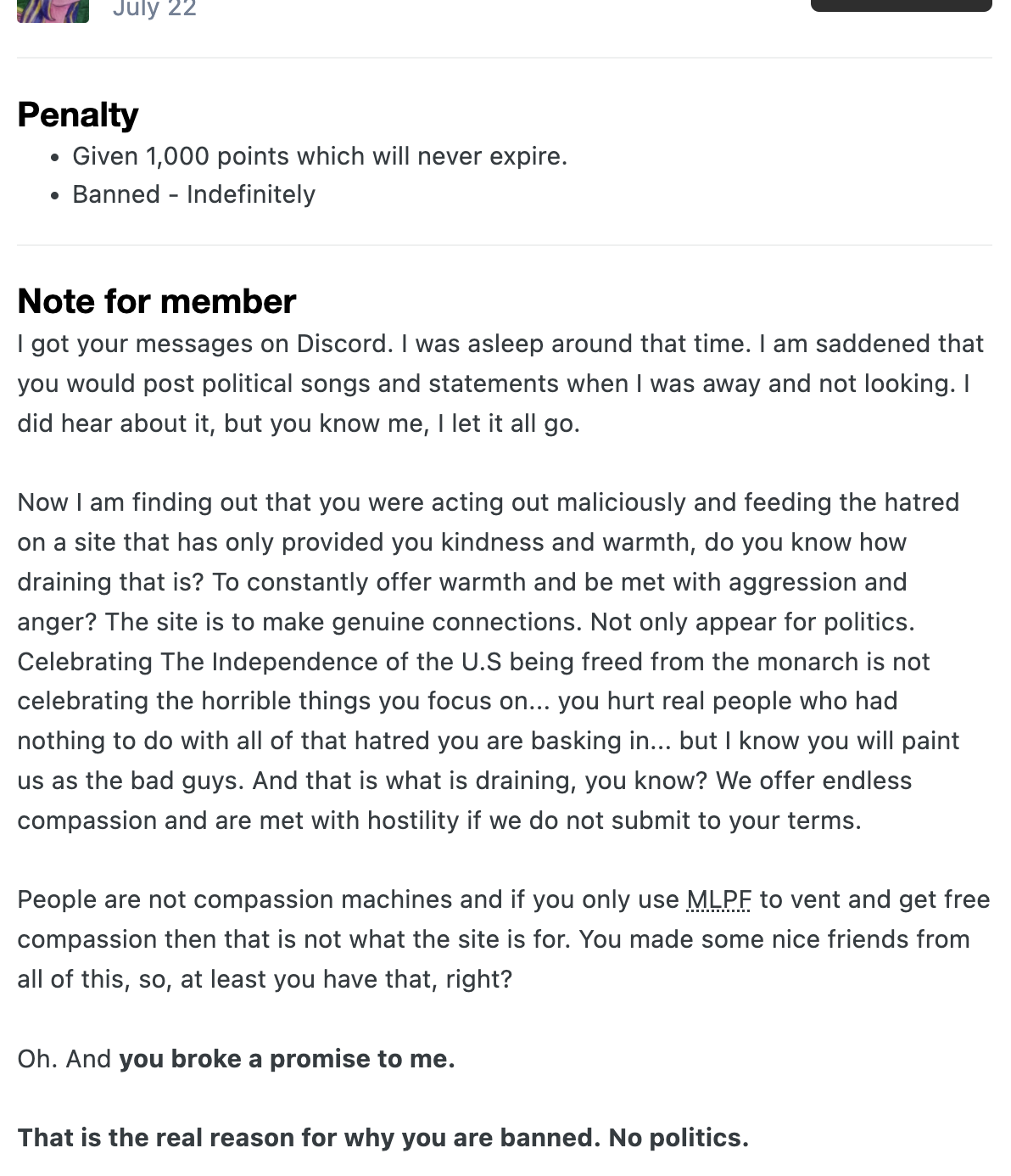Click the dark button at top right
The image size is (1011, 1176).
point(901,5)
